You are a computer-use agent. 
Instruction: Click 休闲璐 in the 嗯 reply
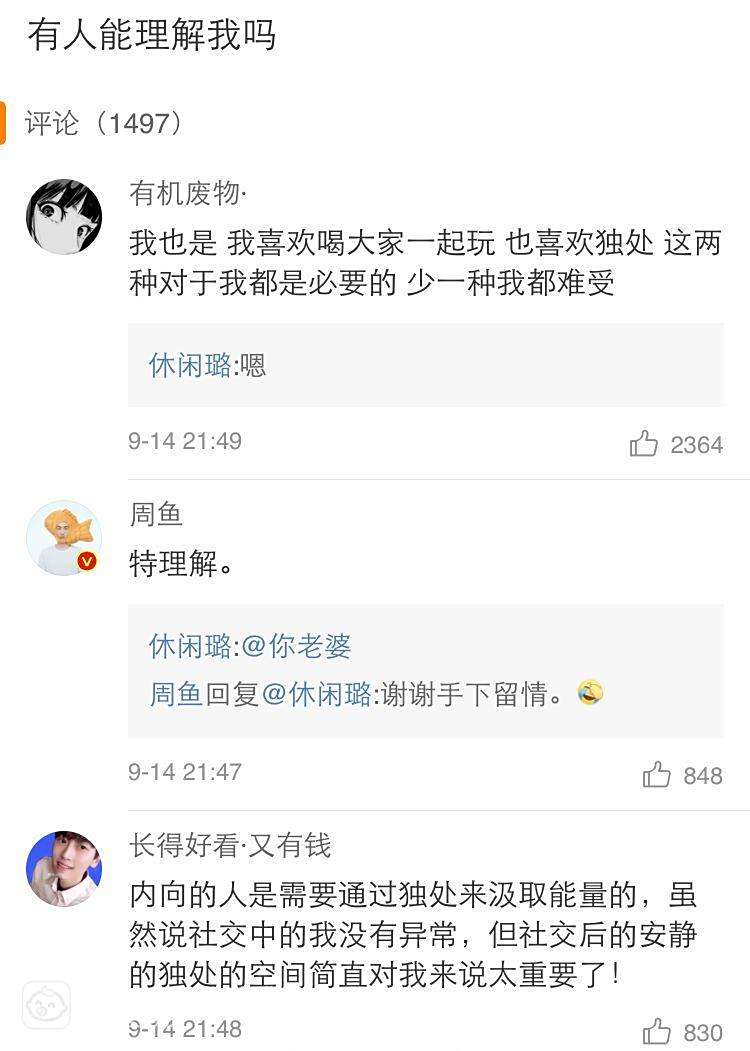coord(190,365)
